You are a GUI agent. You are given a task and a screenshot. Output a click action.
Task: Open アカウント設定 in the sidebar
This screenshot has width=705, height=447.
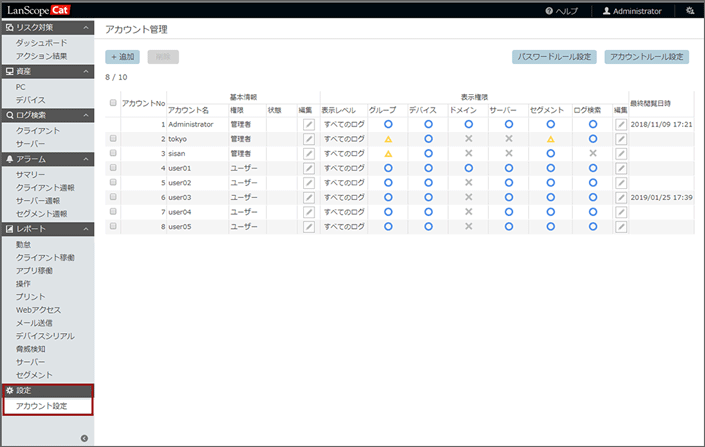[x=42, y=405]
